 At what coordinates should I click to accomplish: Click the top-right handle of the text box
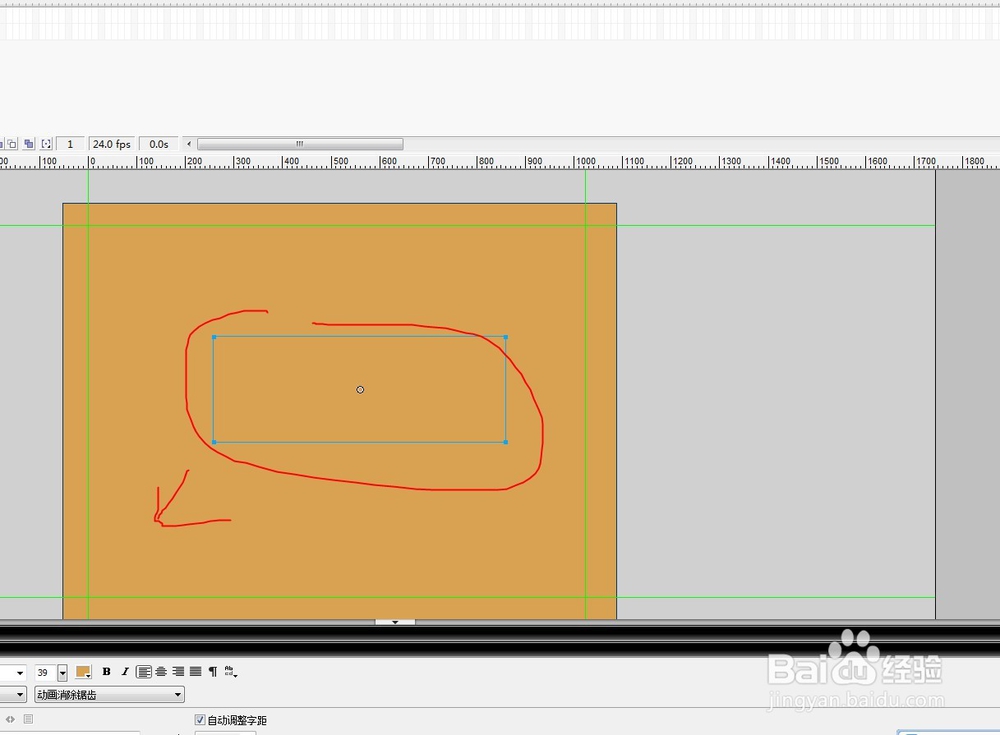pyautogui.click(x=506, y=337)
